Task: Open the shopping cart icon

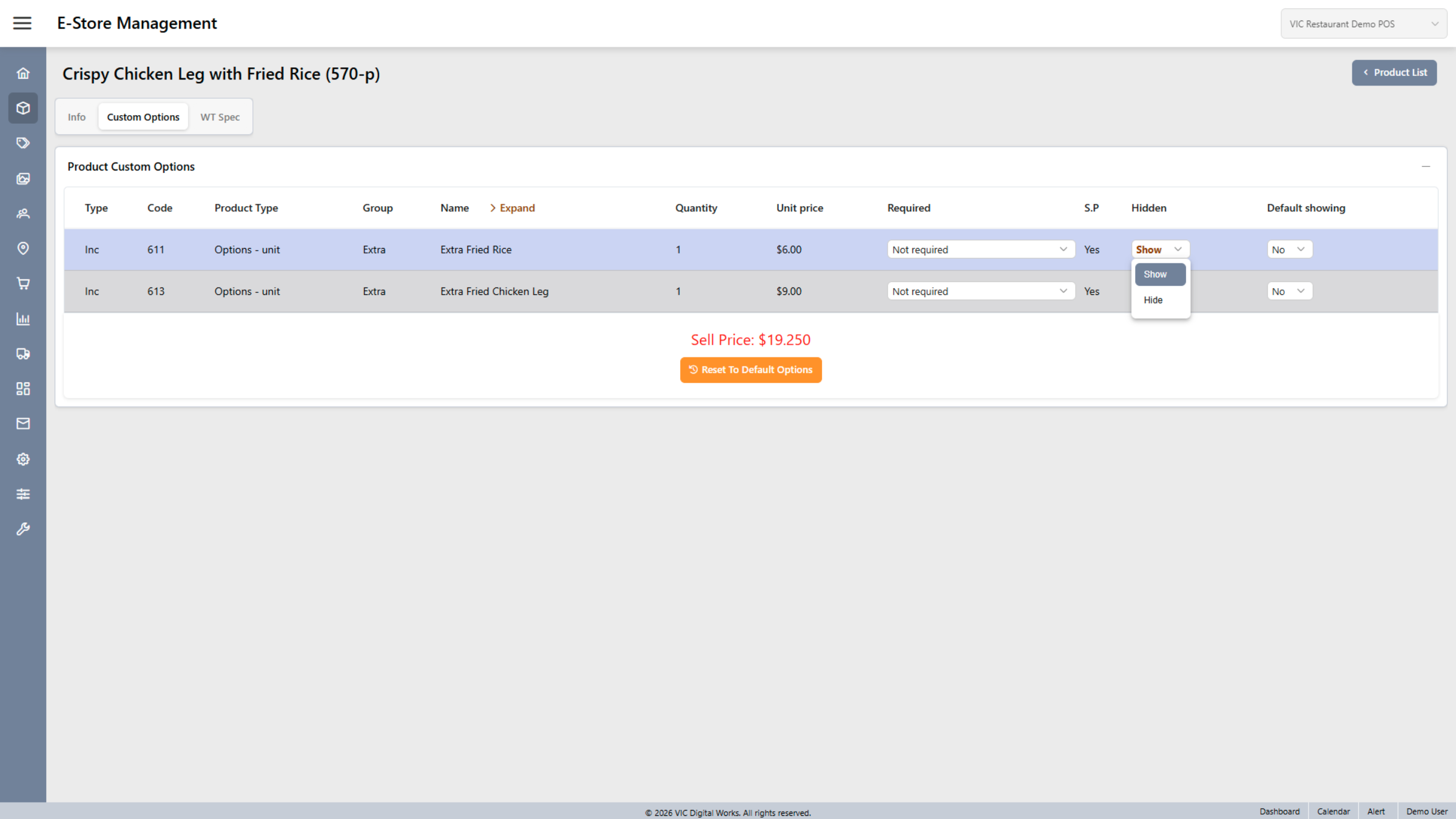Action: (x=22, y=283)
